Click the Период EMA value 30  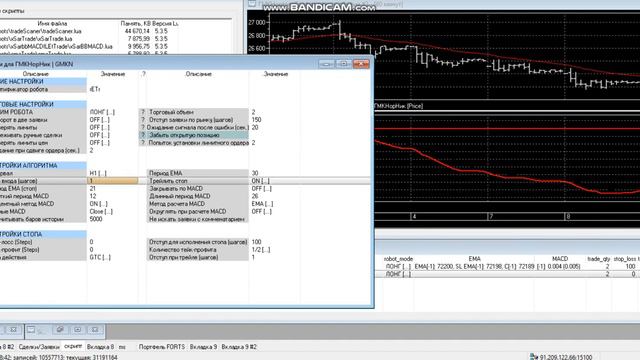coord(255,173)
